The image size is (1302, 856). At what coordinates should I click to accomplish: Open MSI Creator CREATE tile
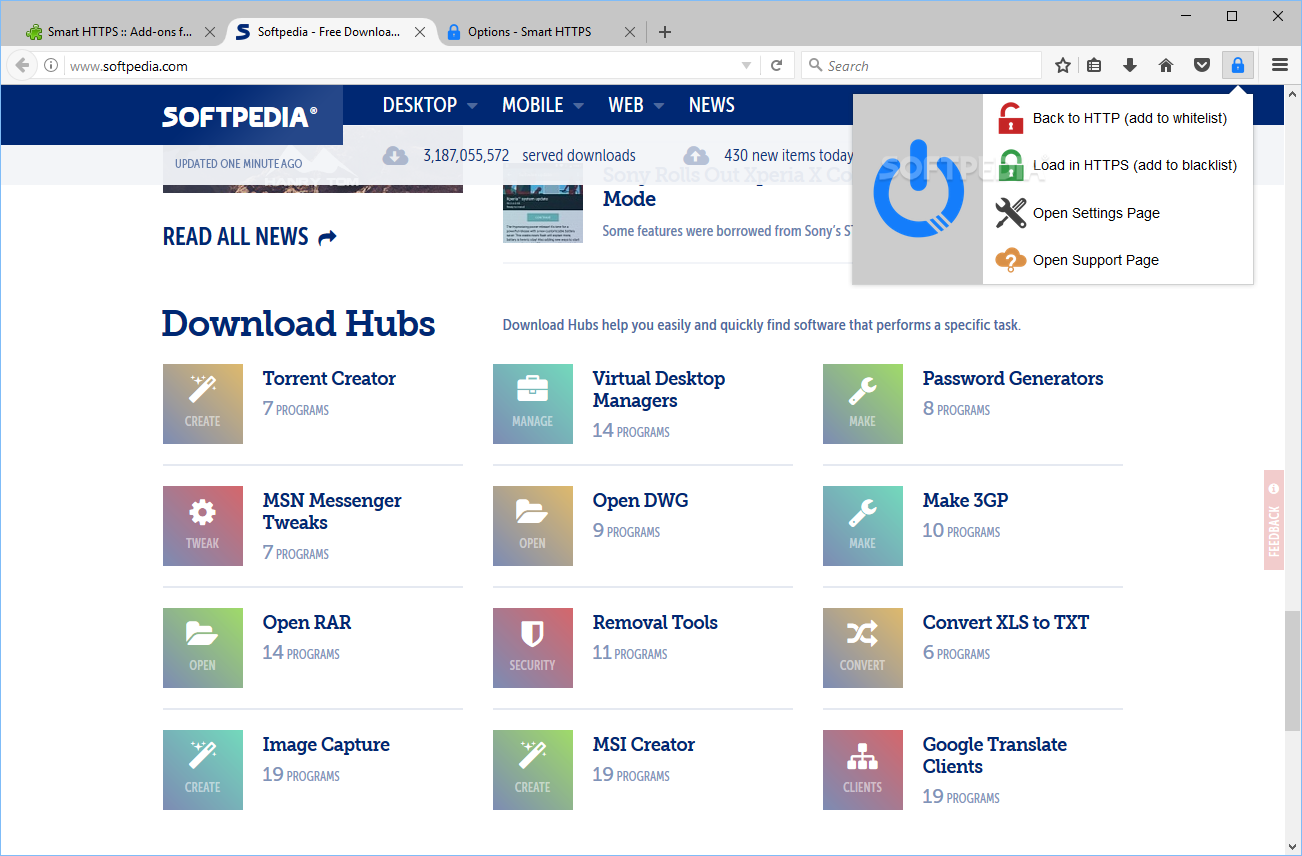point(533,770)
